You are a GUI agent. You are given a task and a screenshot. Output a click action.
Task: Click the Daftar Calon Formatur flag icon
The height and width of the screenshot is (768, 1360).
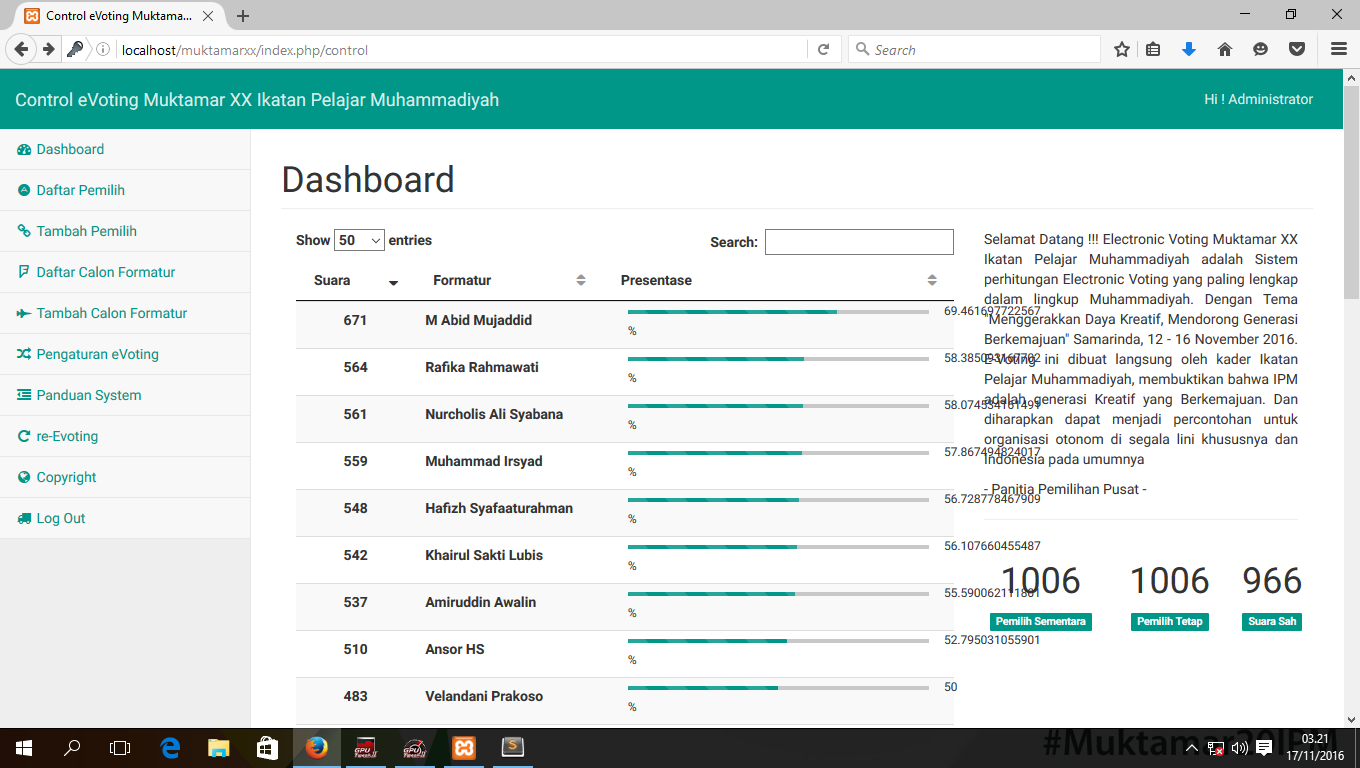point(24,272)
